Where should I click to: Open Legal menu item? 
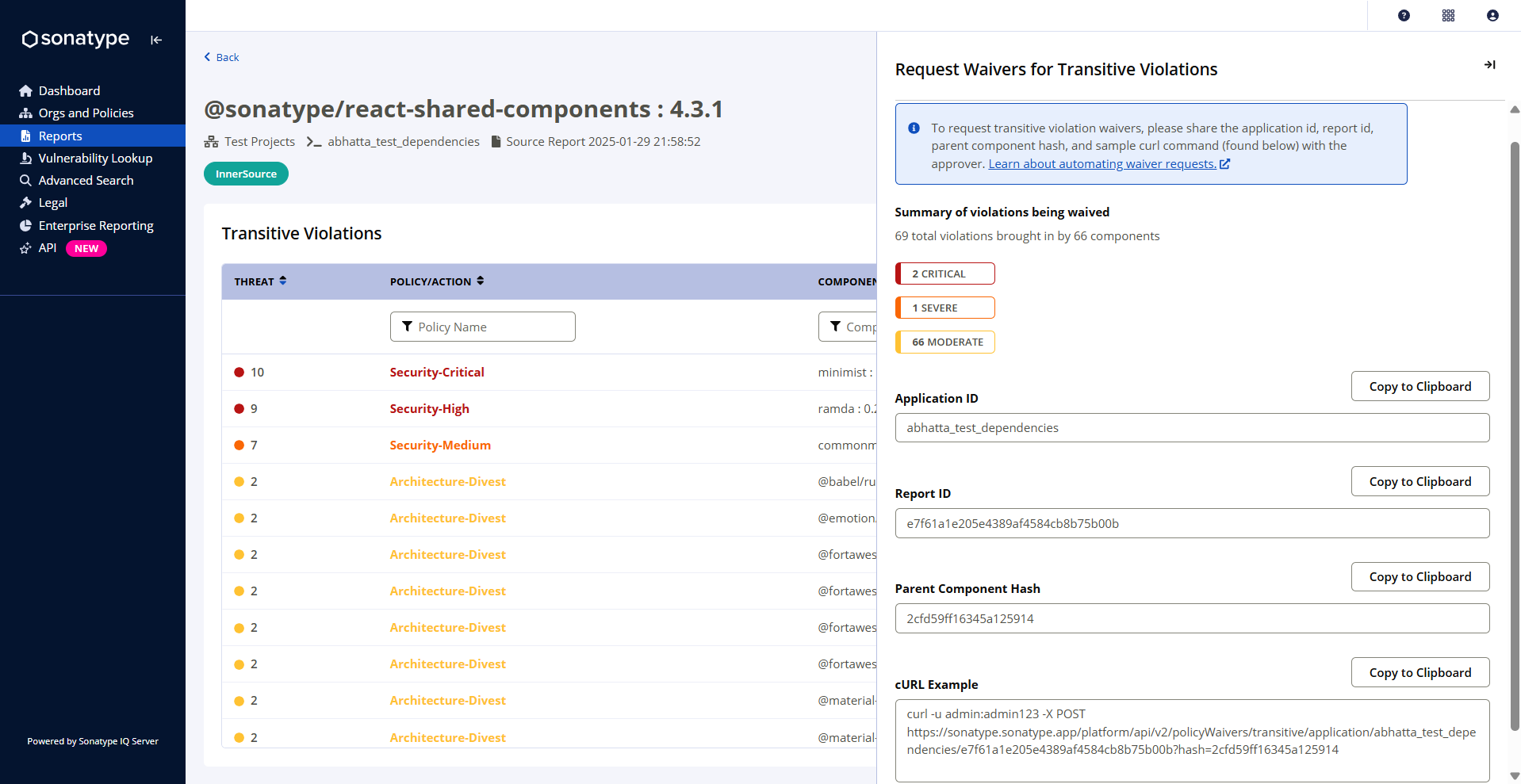coord(93,203)
